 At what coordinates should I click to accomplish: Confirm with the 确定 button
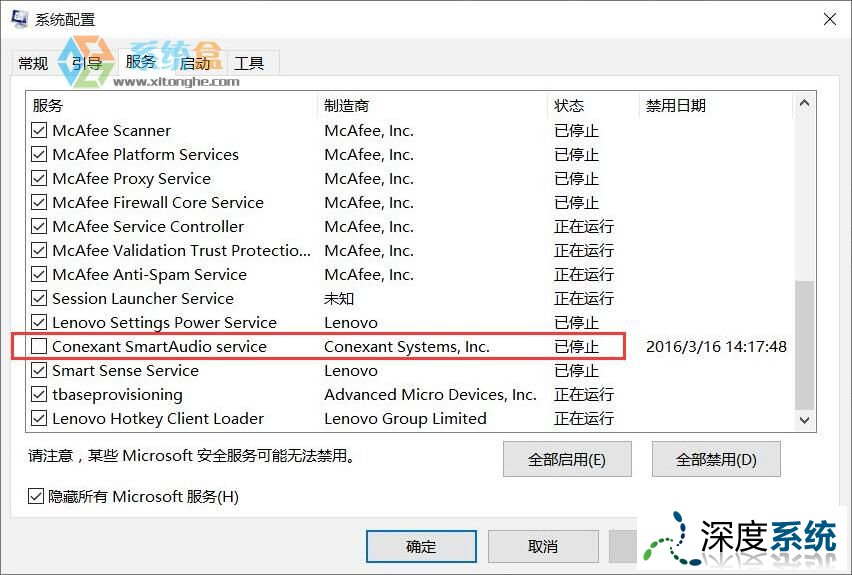421,546
